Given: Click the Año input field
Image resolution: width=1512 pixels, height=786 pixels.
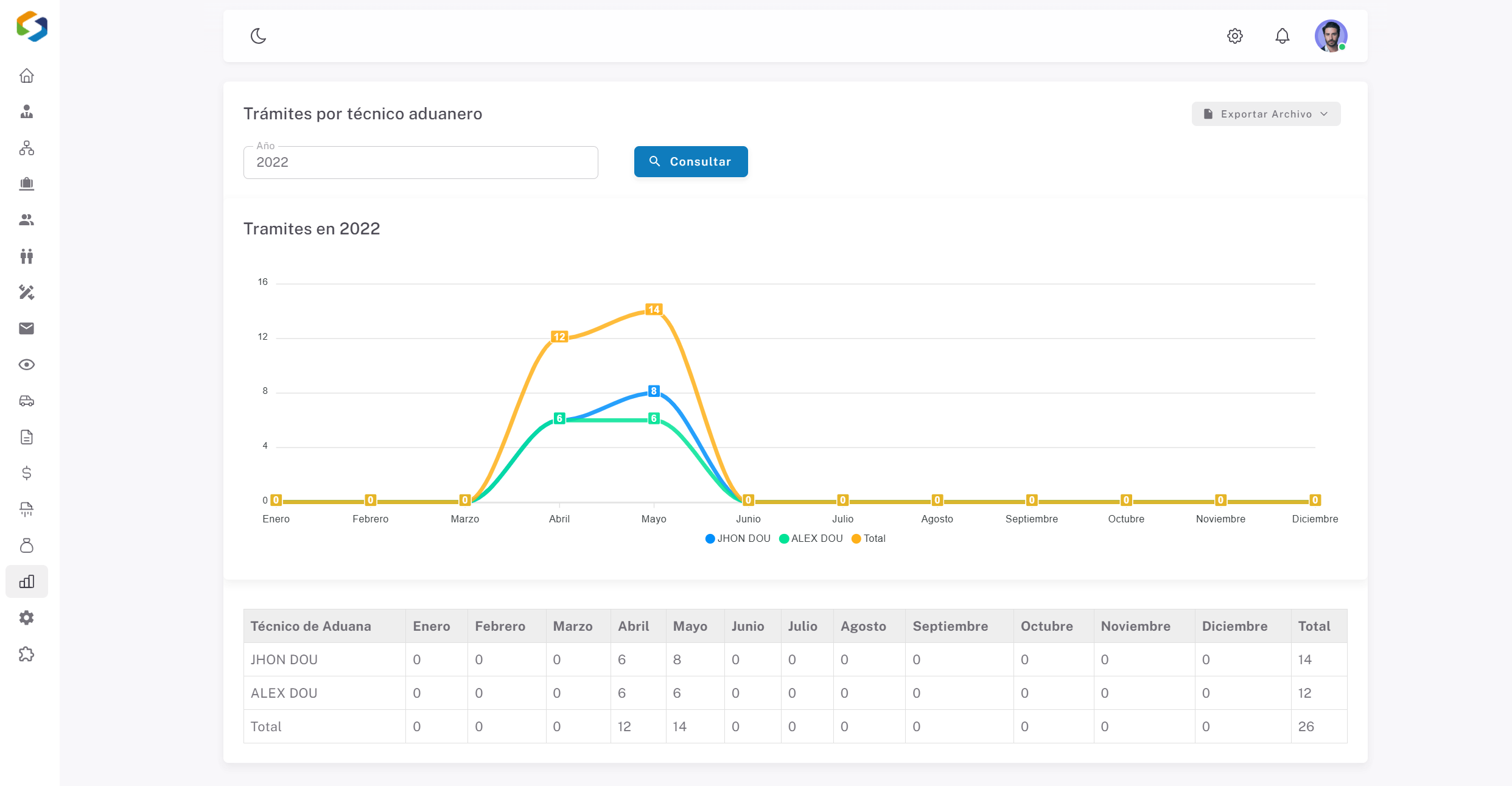Looking at the screenshot, I should pyautogui.click(x=420, y=163).
